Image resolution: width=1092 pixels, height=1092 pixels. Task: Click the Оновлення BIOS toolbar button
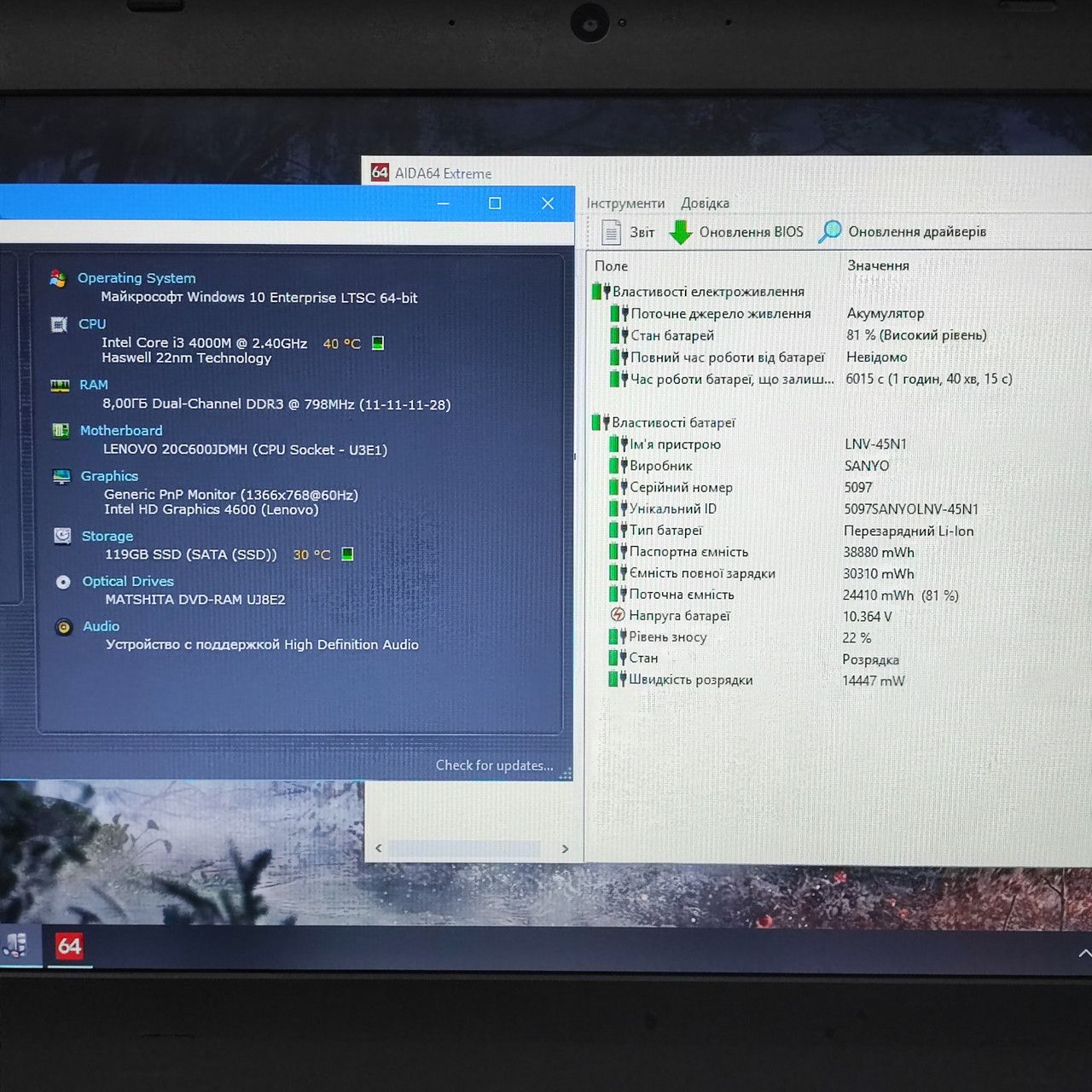(x=736, y=232)
